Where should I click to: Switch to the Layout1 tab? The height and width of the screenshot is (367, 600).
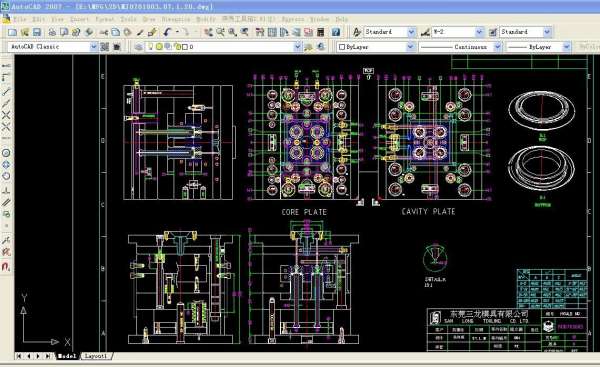(96, 356)
